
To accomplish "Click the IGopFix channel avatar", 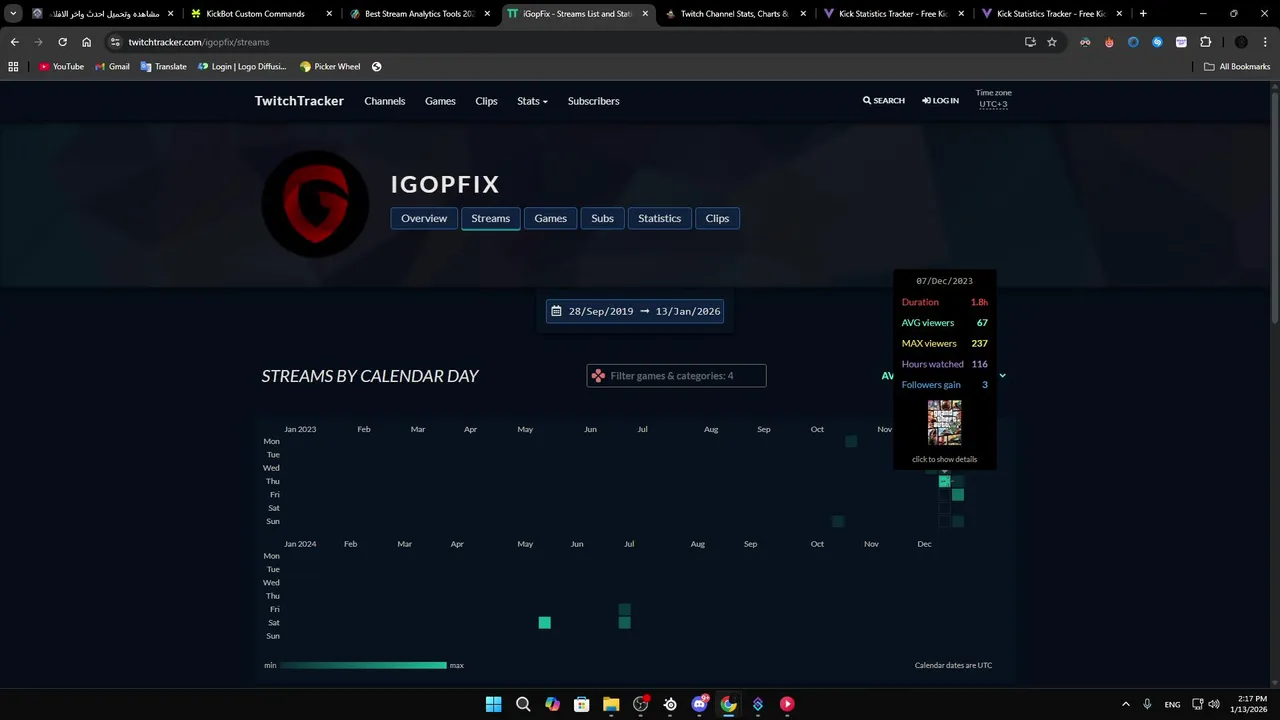I will (315, 203).
